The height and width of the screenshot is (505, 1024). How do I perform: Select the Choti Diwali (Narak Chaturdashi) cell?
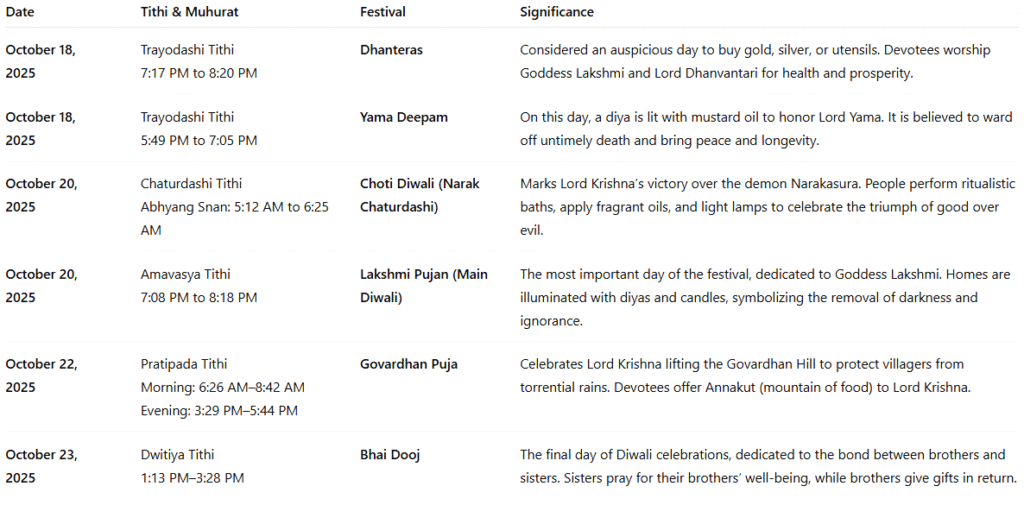[421, 195]
